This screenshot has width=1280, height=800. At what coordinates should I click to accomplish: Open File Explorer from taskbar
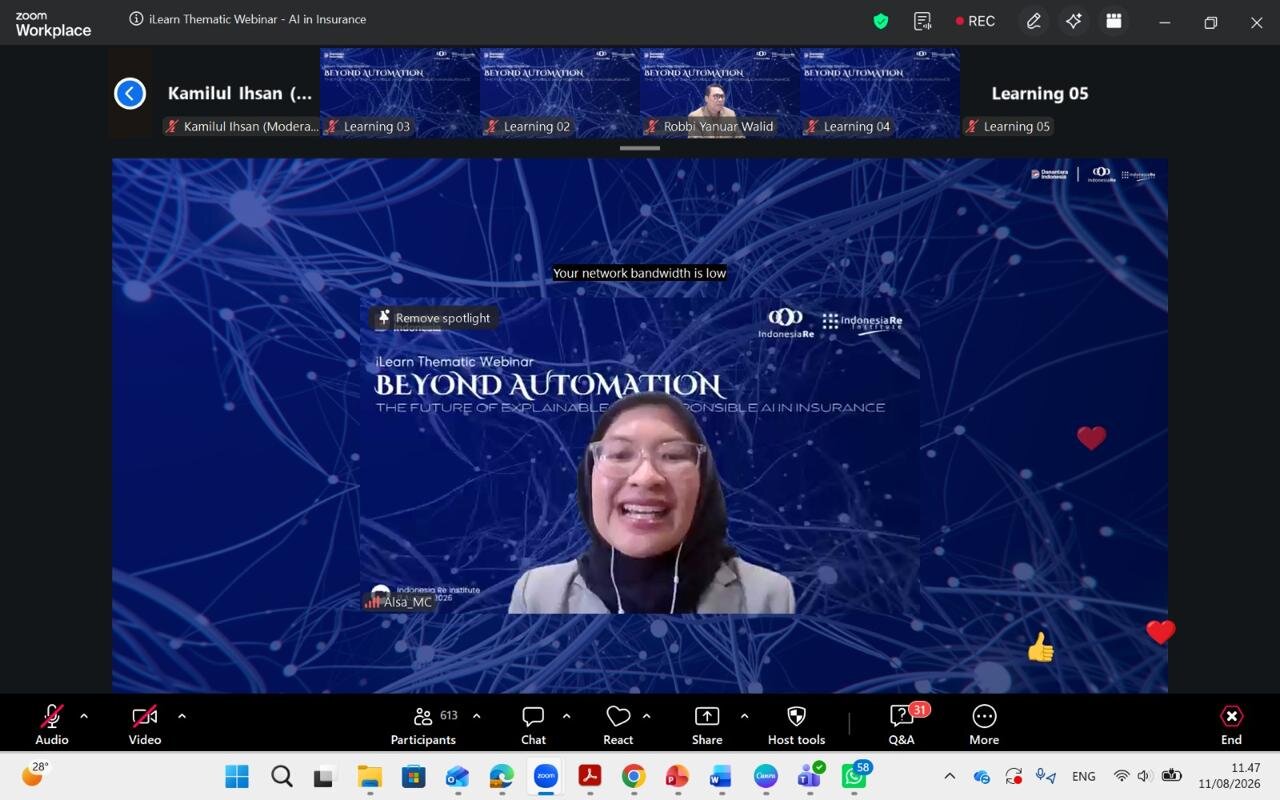pos(370,776)
